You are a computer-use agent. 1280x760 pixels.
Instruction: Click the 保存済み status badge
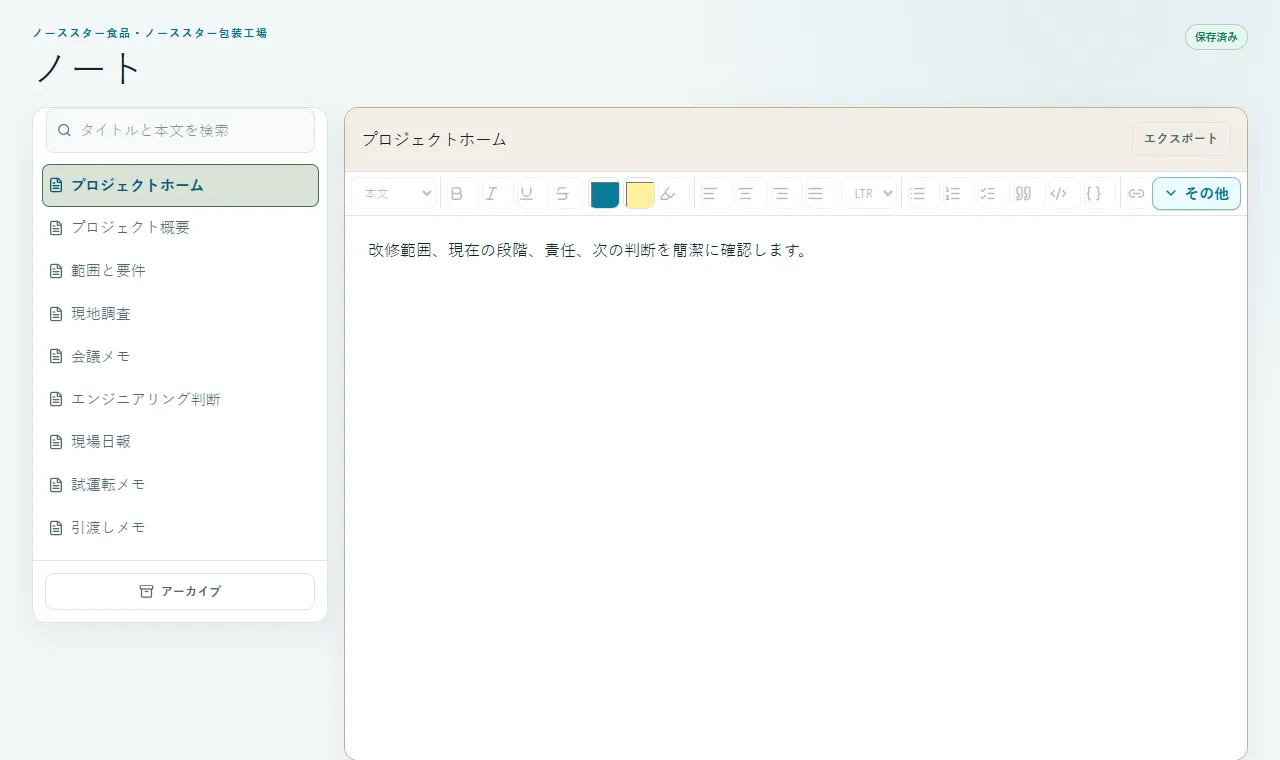(x=1216, y=37)
